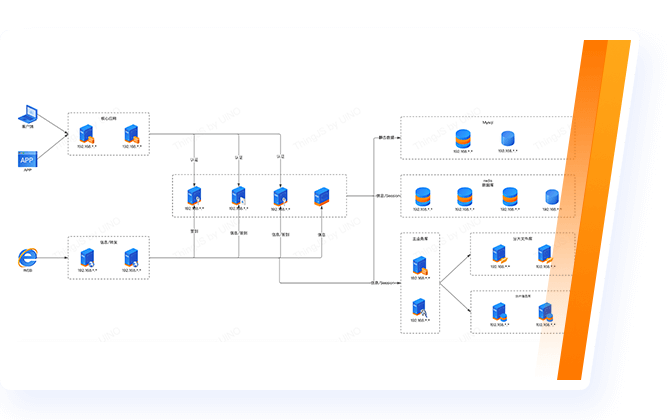670x420 pixels.
Task: Select left server with database badge in bottom-right group
Action: 499,312
